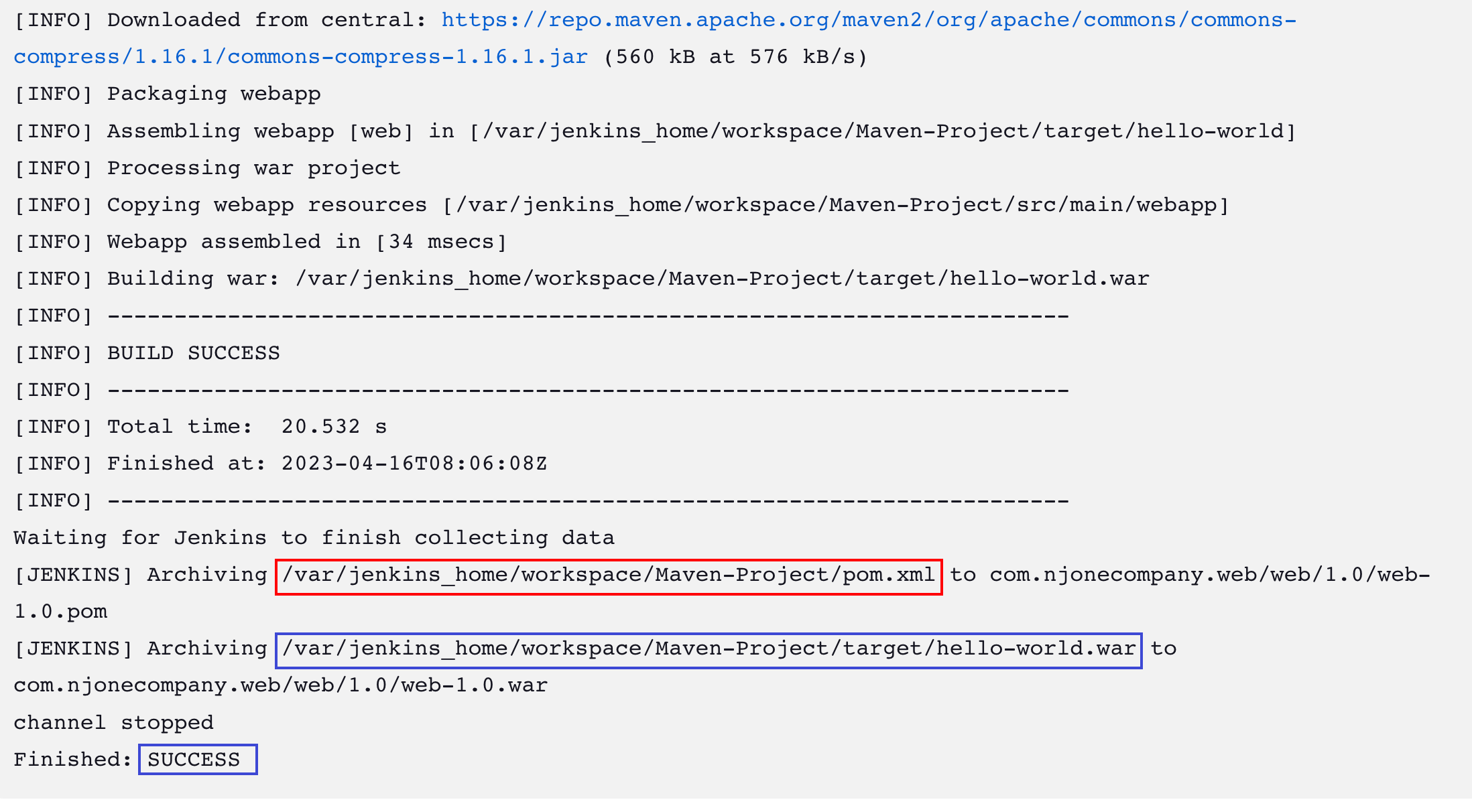Click the 'BUILD SUCCESS' line

coord(147,353)
